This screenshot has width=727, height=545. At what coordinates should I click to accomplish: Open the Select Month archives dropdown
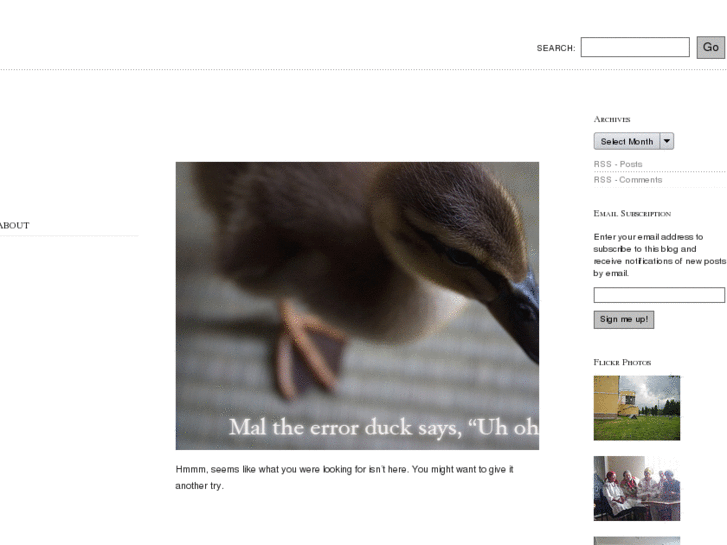point(633,141)
